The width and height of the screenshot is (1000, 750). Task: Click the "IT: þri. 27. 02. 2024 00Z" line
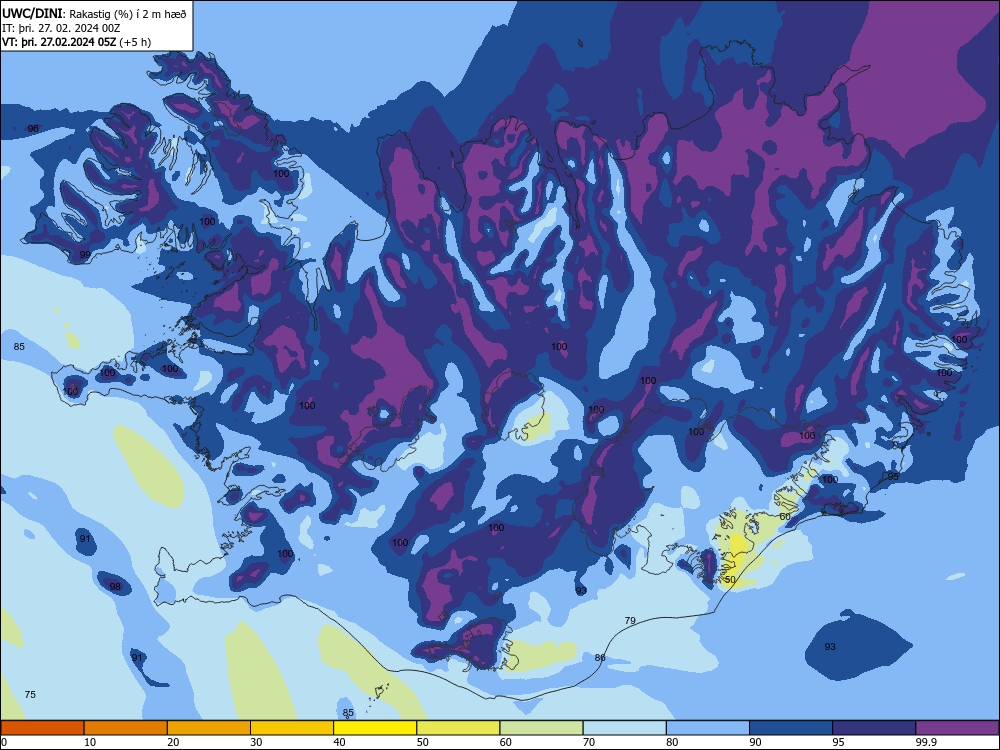tap(61, 28)
